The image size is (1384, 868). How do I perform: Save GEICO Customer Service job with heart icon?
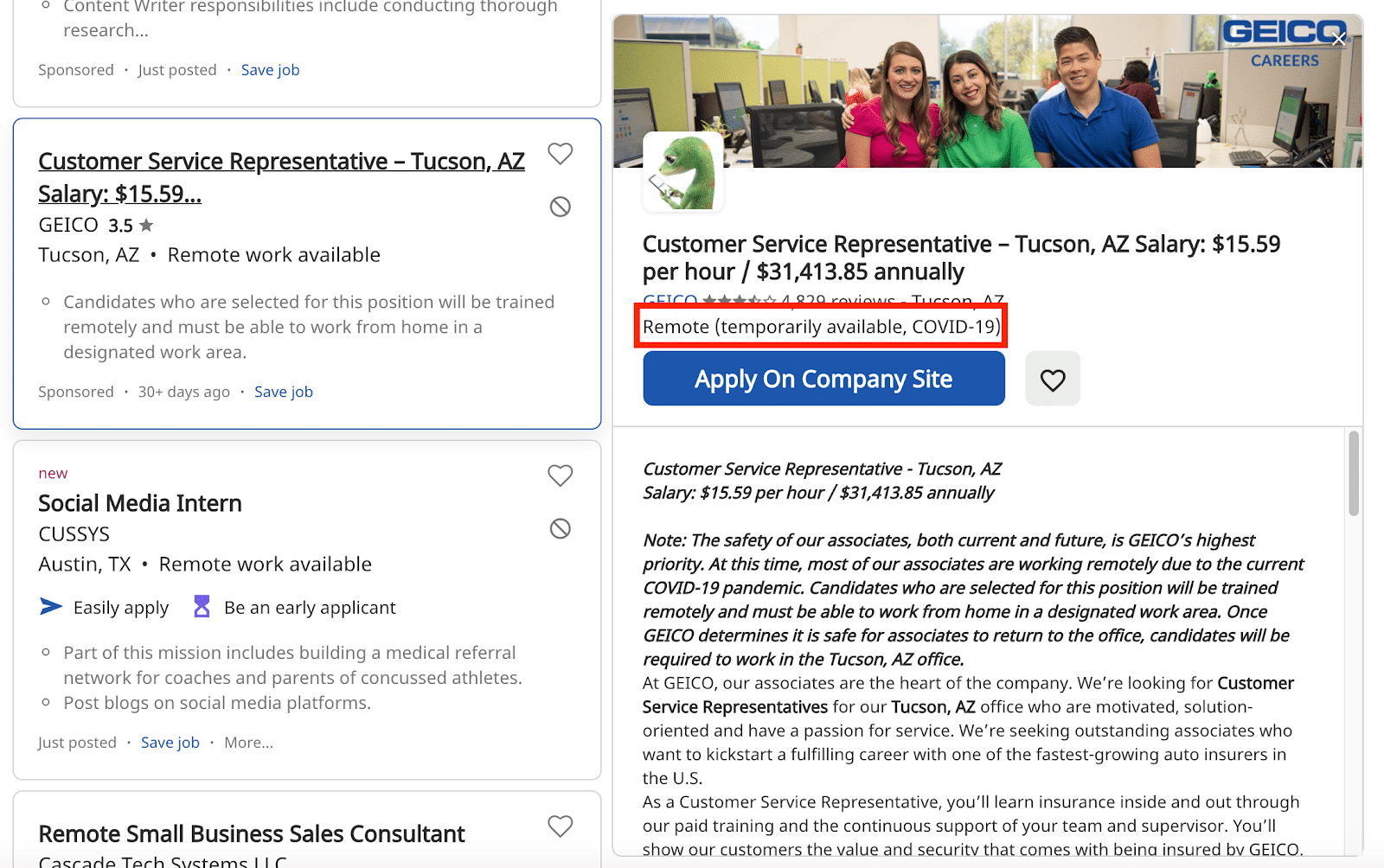561,154
